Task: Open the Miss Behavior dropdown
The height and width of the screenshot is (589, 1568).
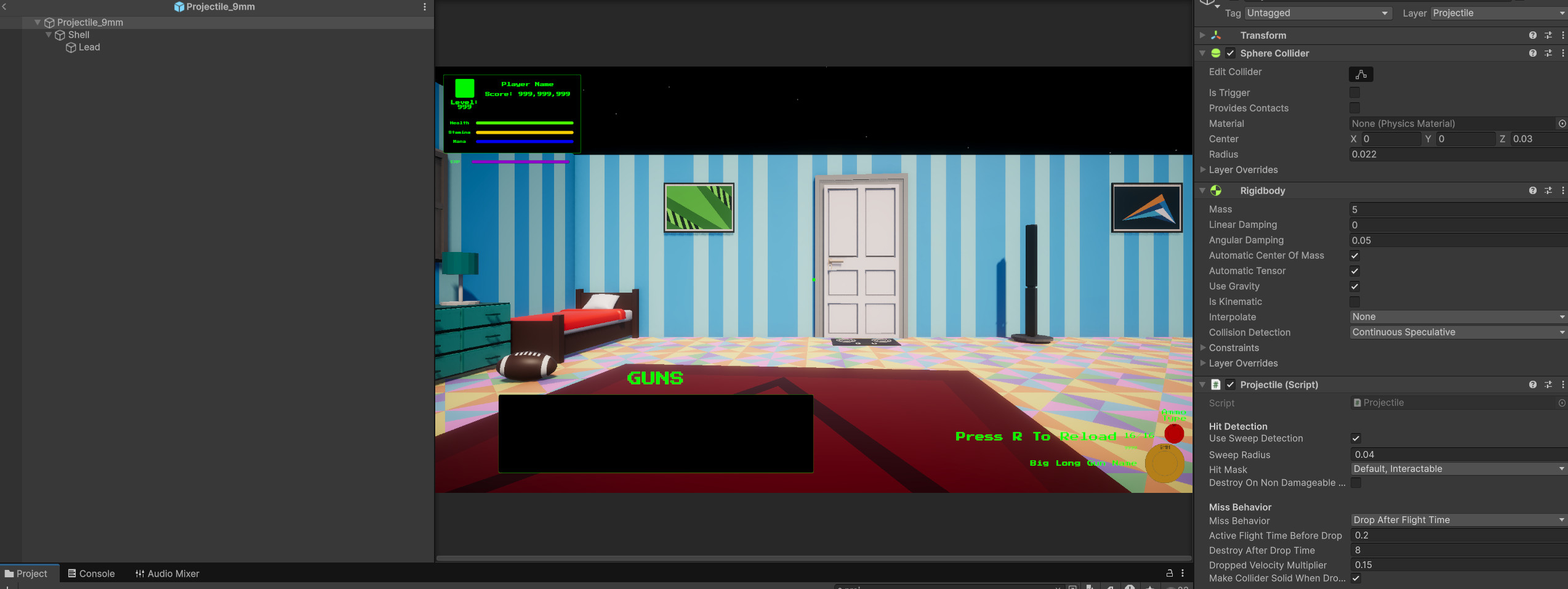Action: point(1459,520)
